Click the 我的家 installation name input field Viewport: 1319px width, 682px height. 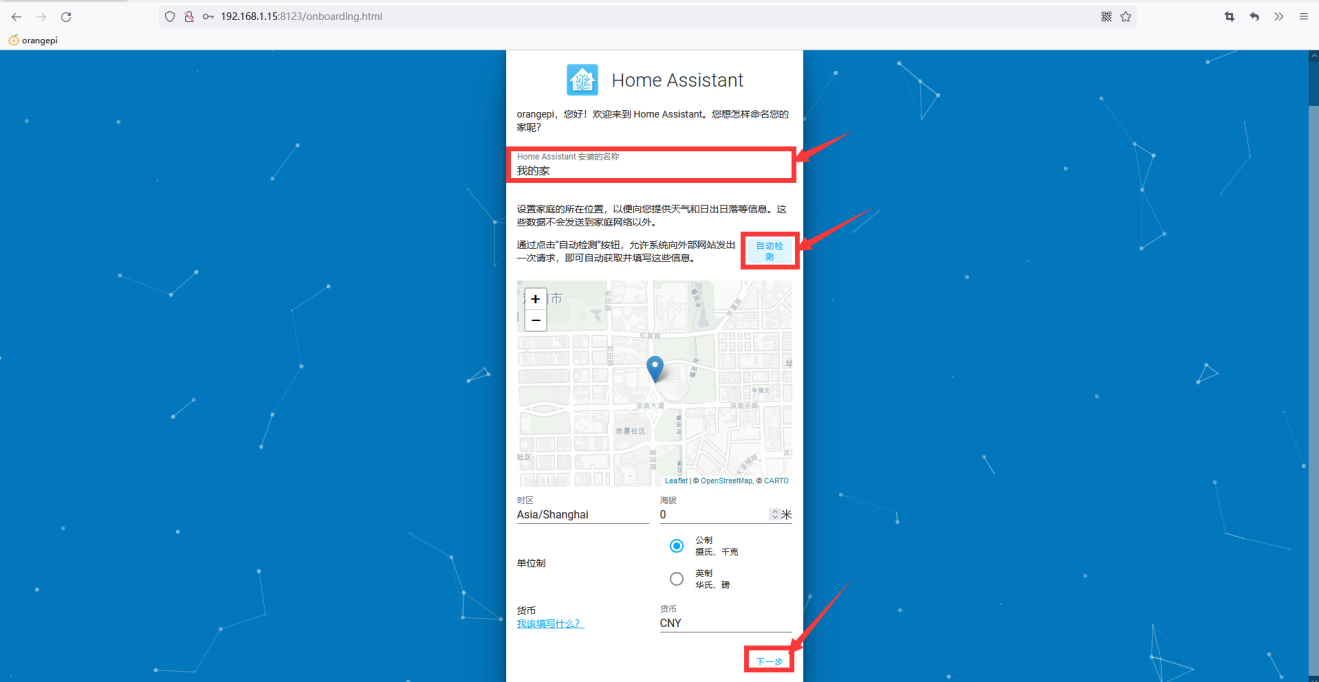[x=652, y=170]
